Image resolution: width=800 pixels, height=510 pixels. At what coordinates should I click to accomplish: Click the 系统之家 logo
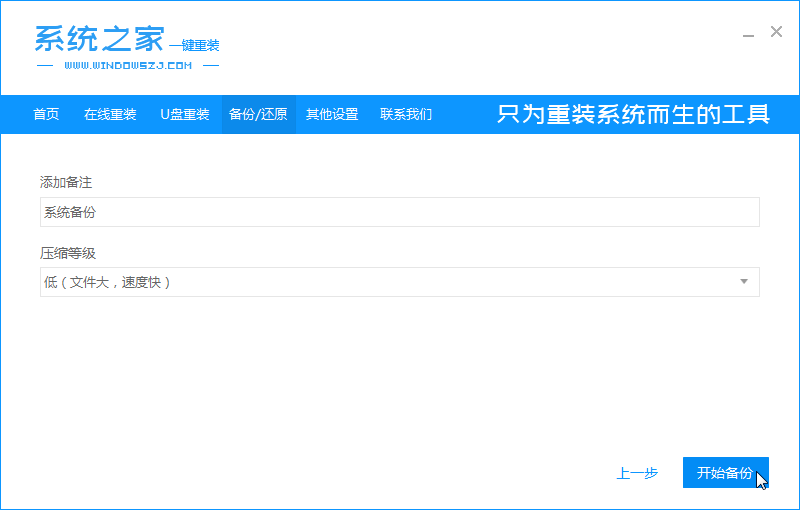click(x=100, y=39)
